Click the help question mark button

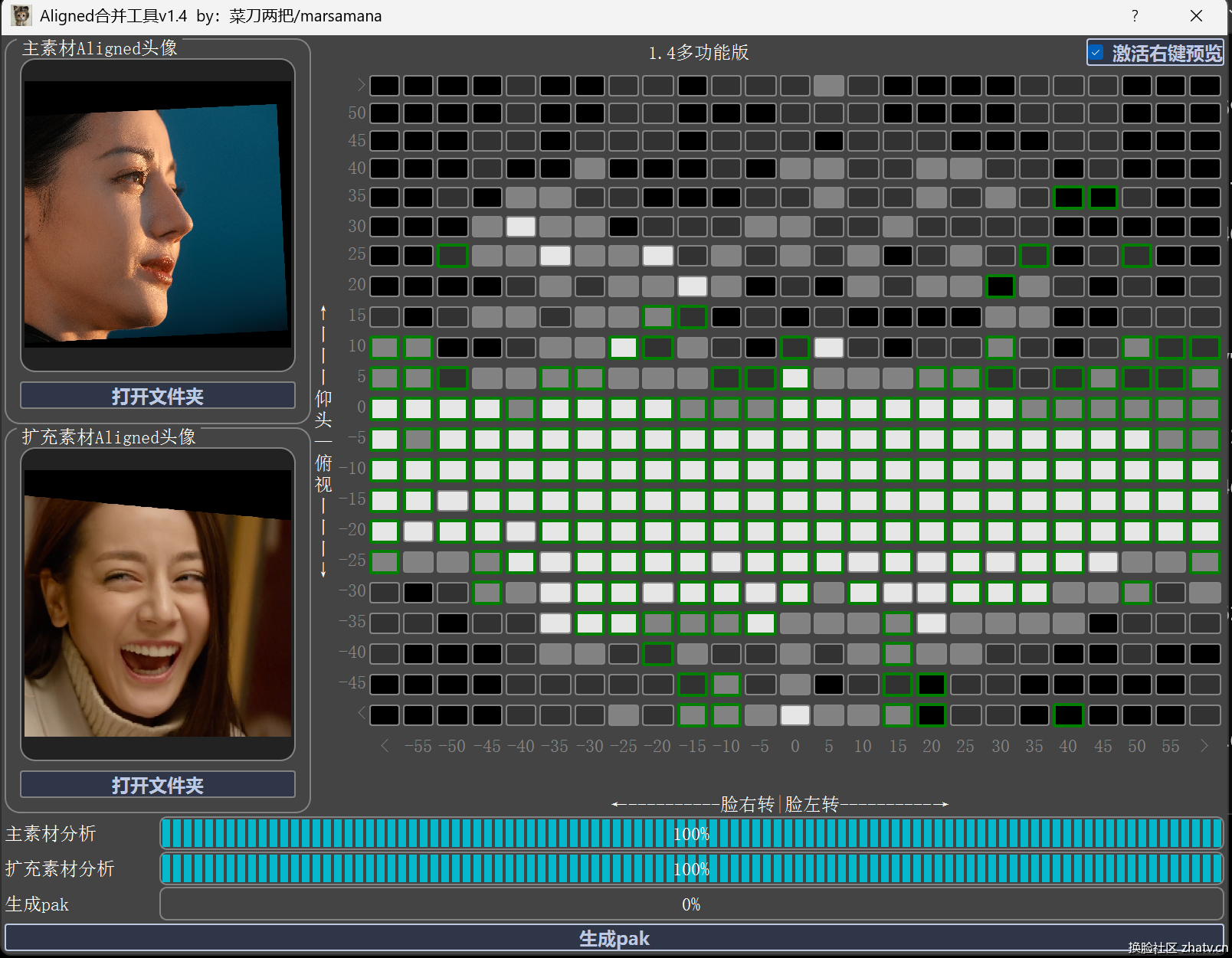click(x=1135, y=15)
